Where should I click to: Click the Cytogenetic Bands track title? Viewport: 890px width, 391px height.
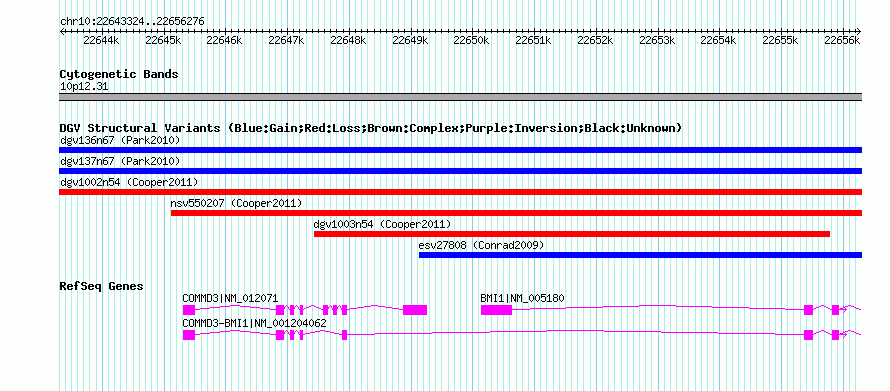(x=119, y=74)
